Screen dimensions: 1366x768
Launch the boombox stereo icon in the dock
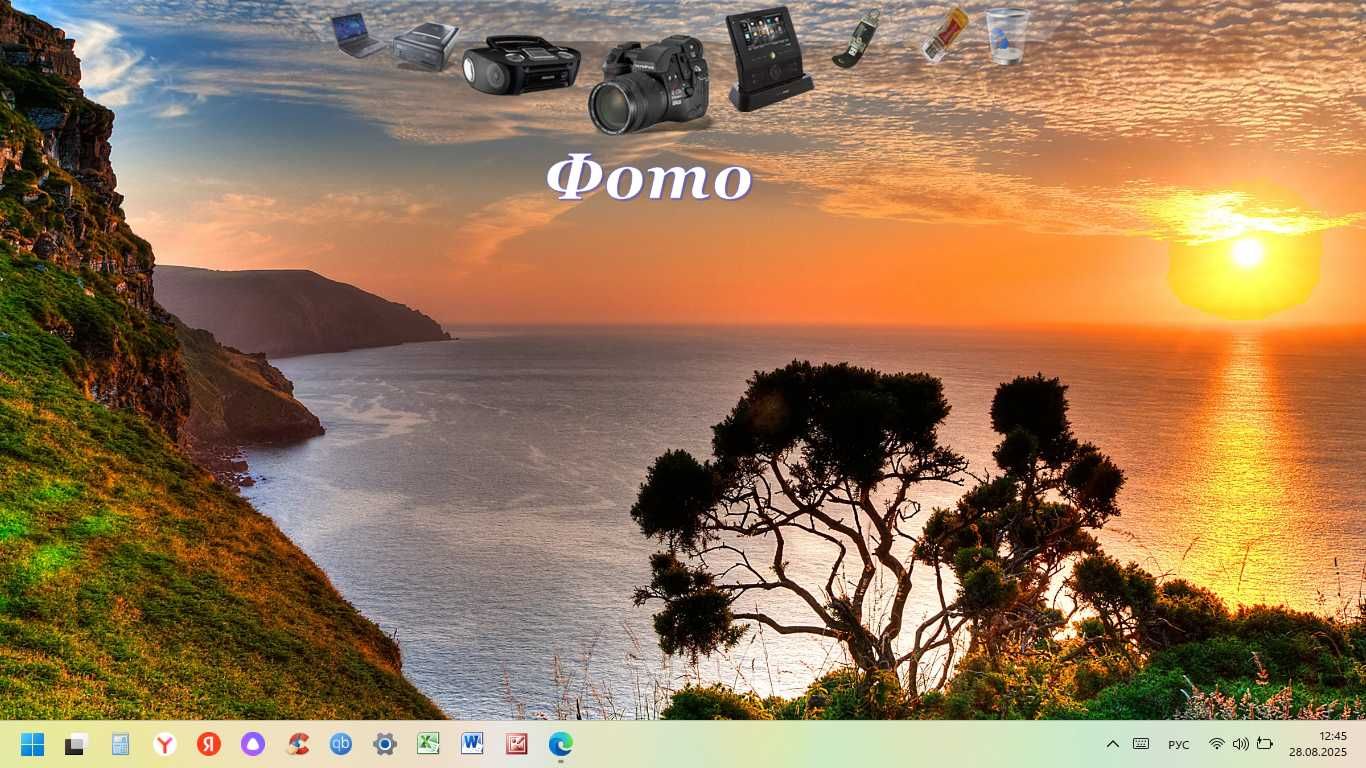click(x=521, y=65)
